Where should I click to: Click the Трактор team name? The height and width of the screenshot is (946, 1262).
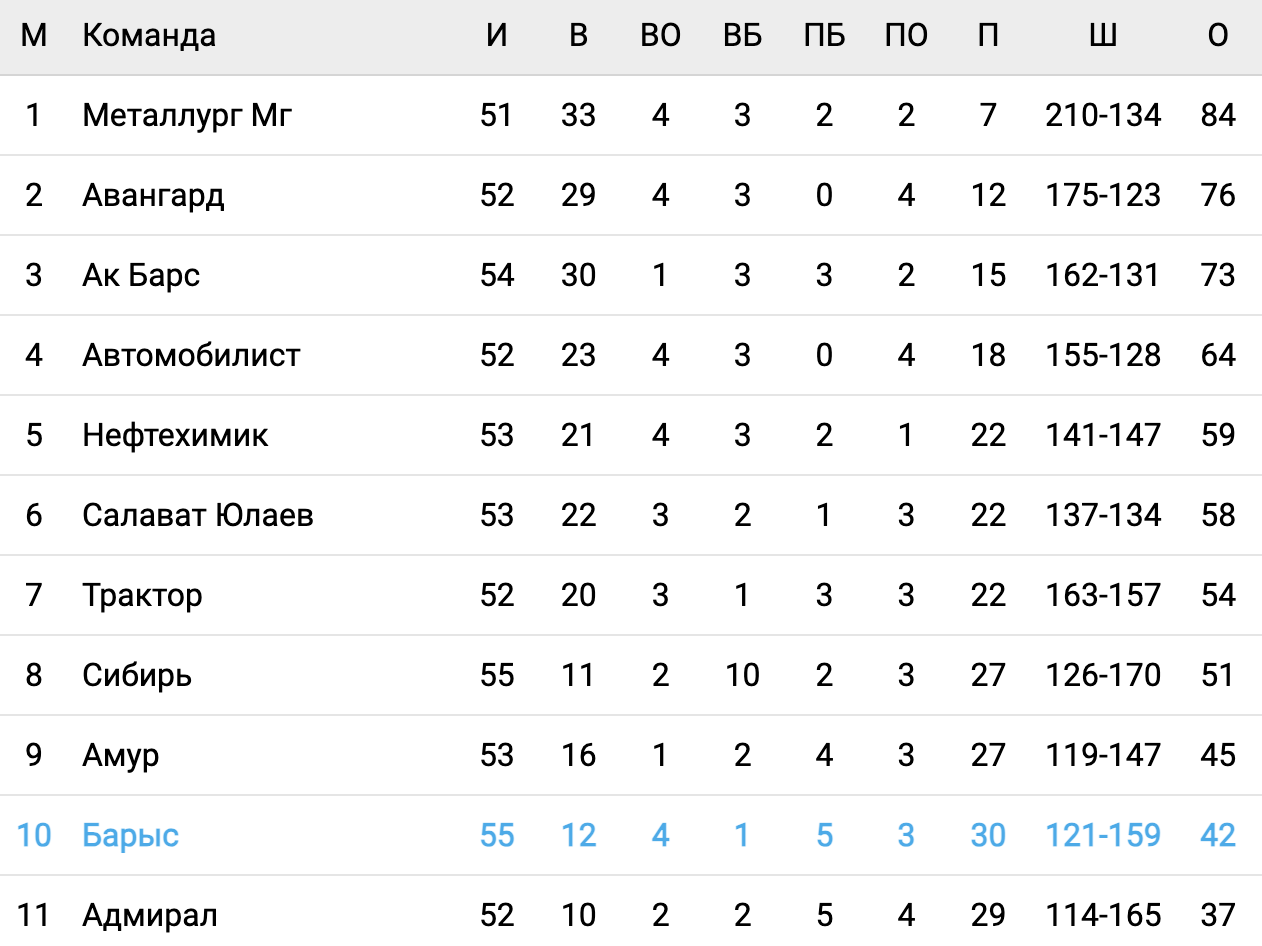coord(142,595)
